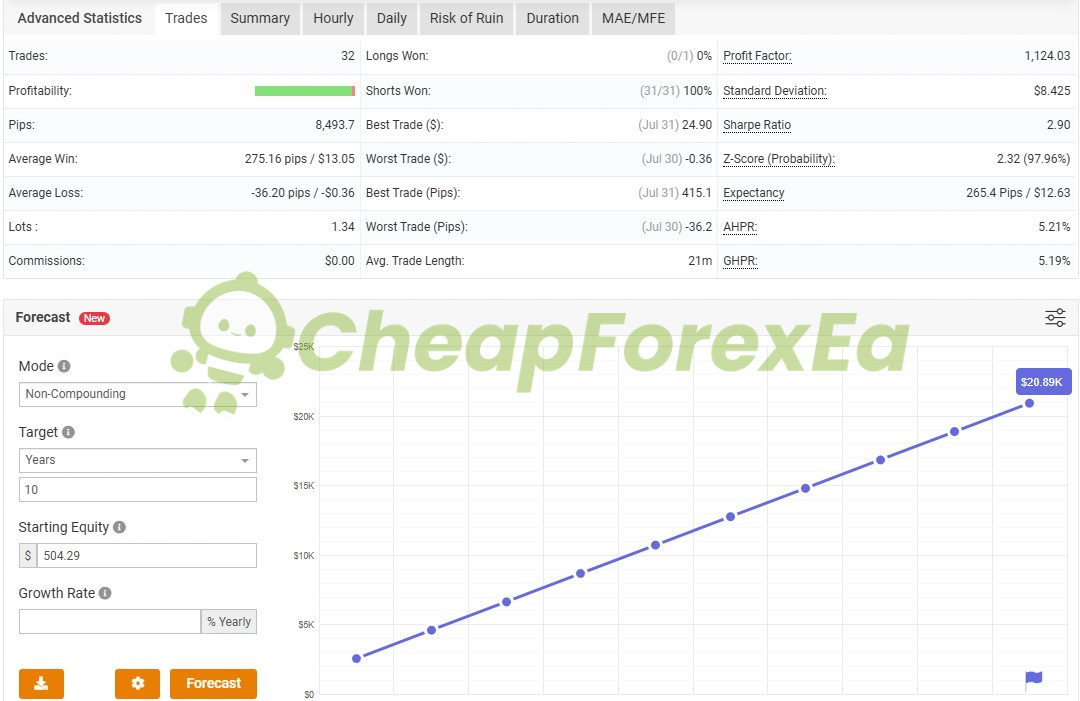Click the info icon beside Starting Equity

(x=119, y=527)
